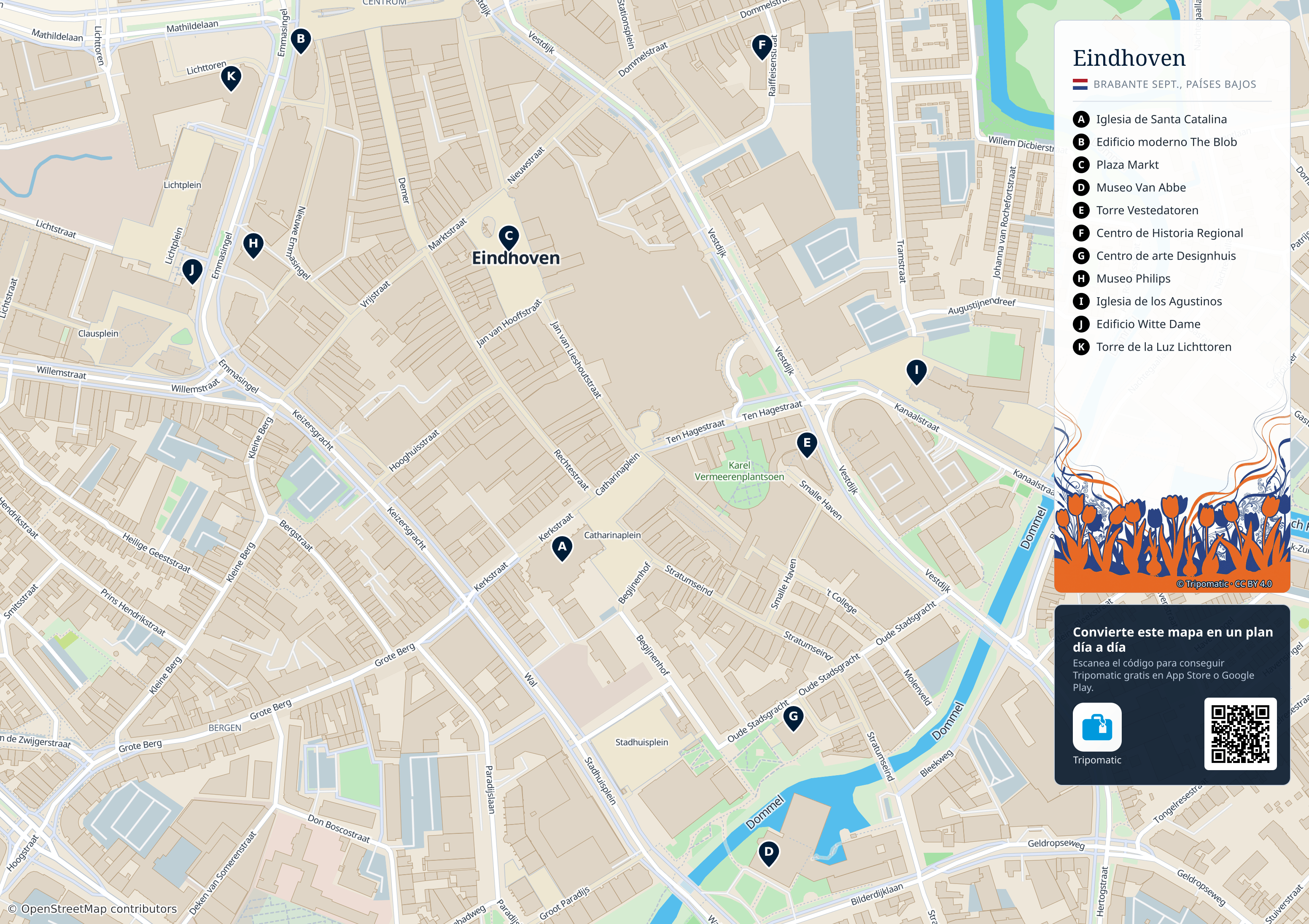Image resolution: width=1309 pixels, height=924 pixels.
Task: Click the 'Don Boscostraat' street label
Action: (x=339, y=829)
